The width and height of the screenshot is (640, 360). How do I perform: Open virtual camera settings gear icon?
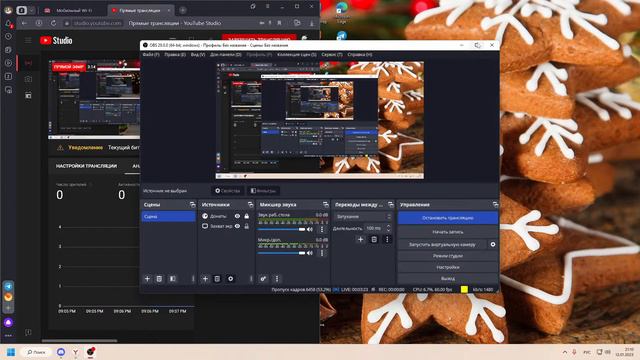pyautogui.click(x=493, y=244)
